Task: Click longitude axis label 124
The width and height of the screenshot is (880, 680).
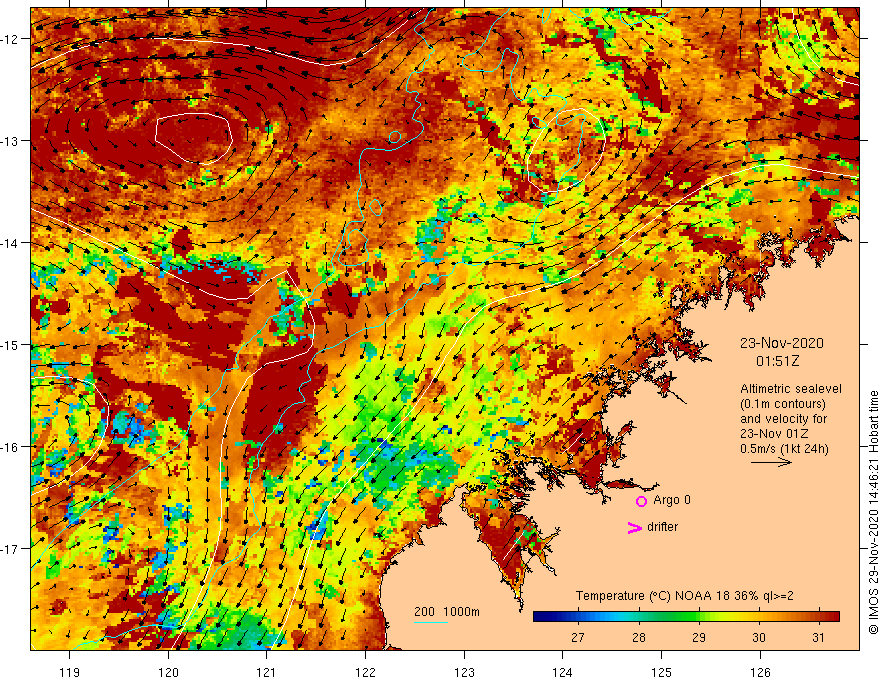Action: [x=562, y=672]
